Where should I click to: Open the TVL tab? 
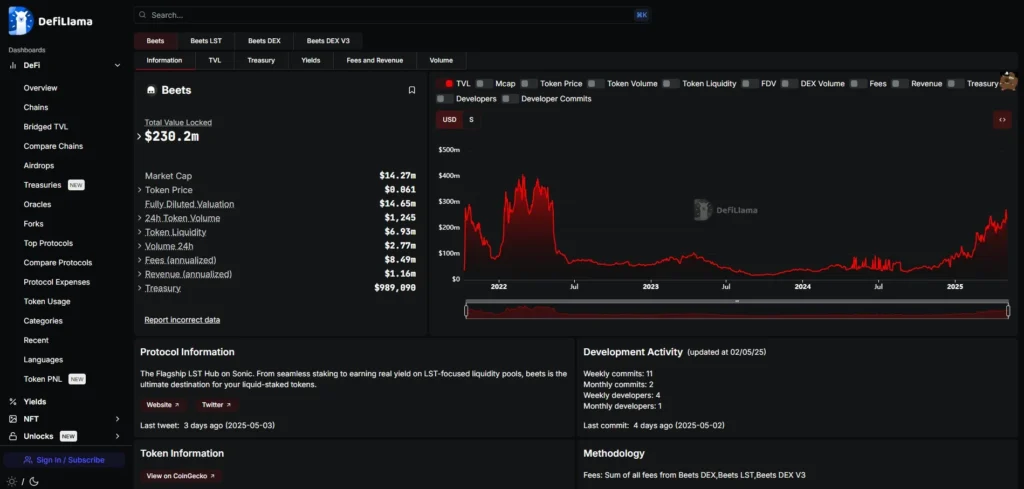[x=215, y=60]
